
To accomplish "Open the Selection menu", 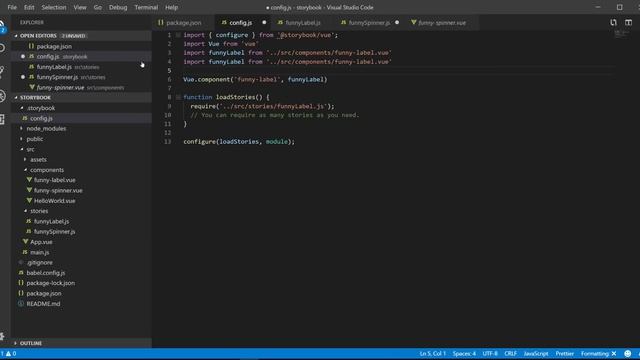I will pyautogui.click(x=54, y=7).
